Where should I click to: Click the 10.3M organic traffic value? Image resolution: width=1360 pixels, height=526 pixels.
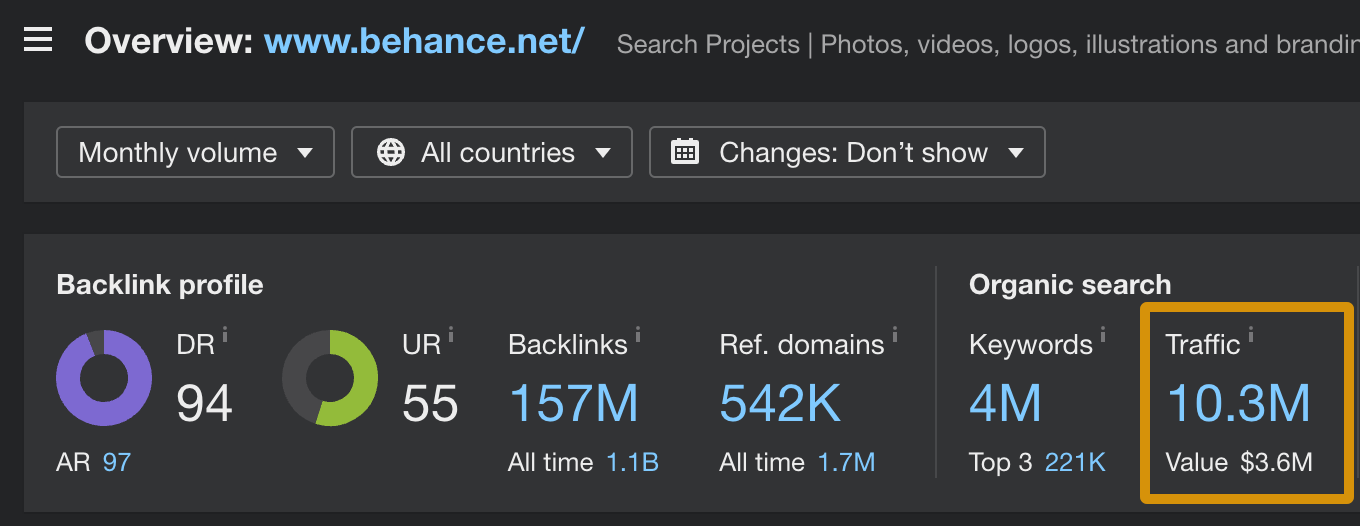[x=1238, y=403]
